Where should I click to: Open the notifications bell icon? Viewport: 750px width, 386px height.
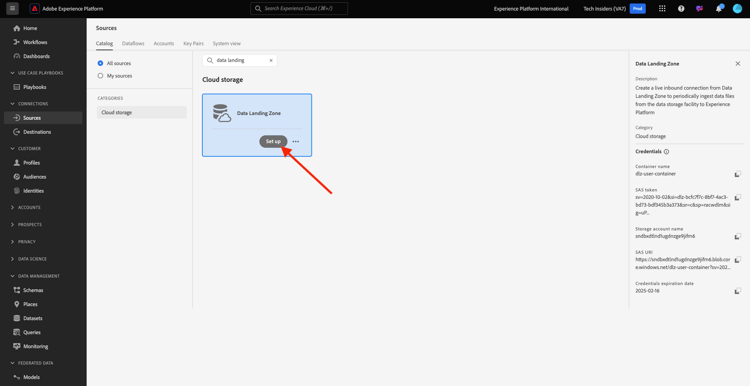pos(719,9)
